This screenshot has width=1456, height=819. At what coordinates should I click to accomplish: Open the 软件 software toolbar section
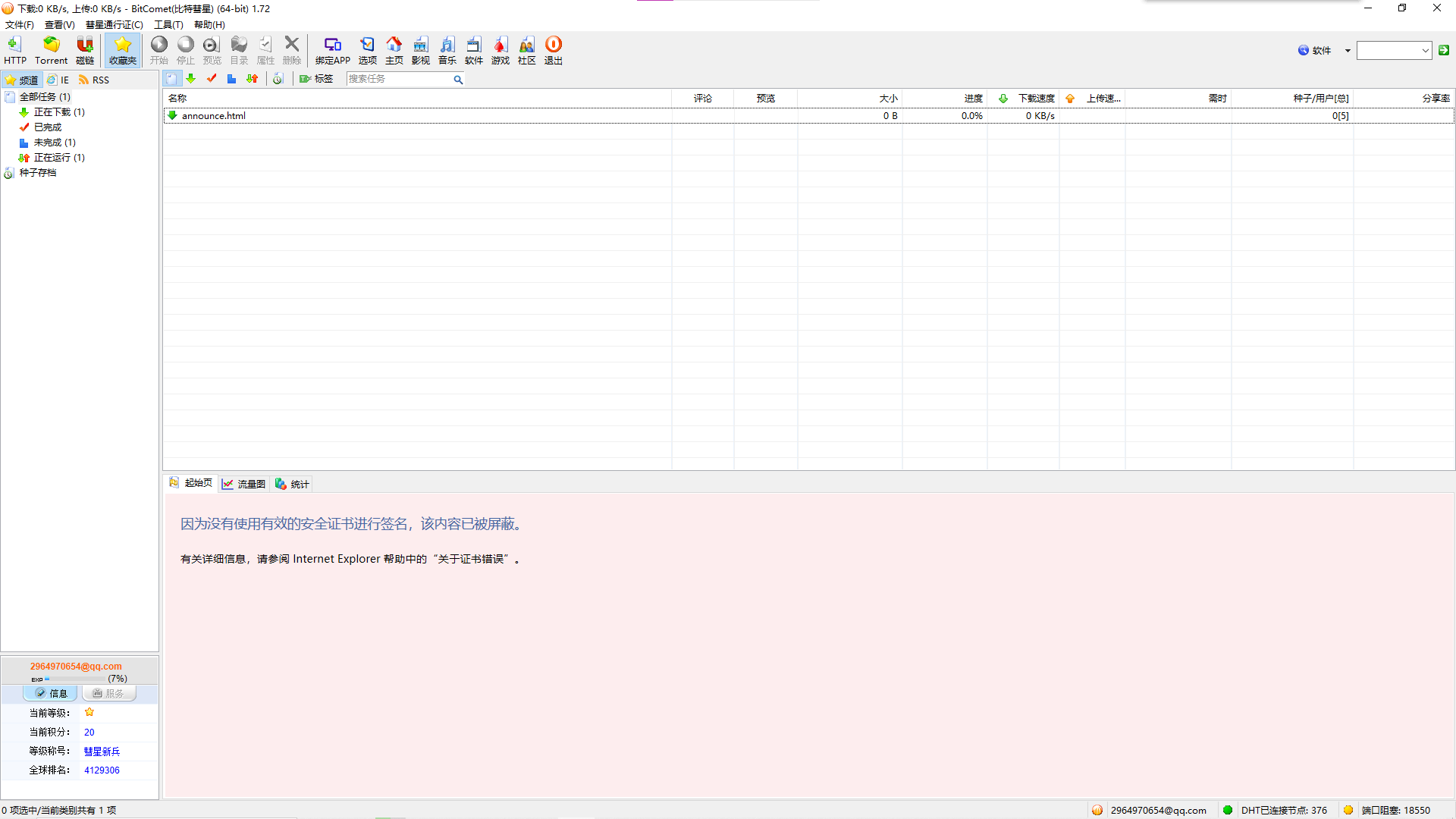click(474, 50)
